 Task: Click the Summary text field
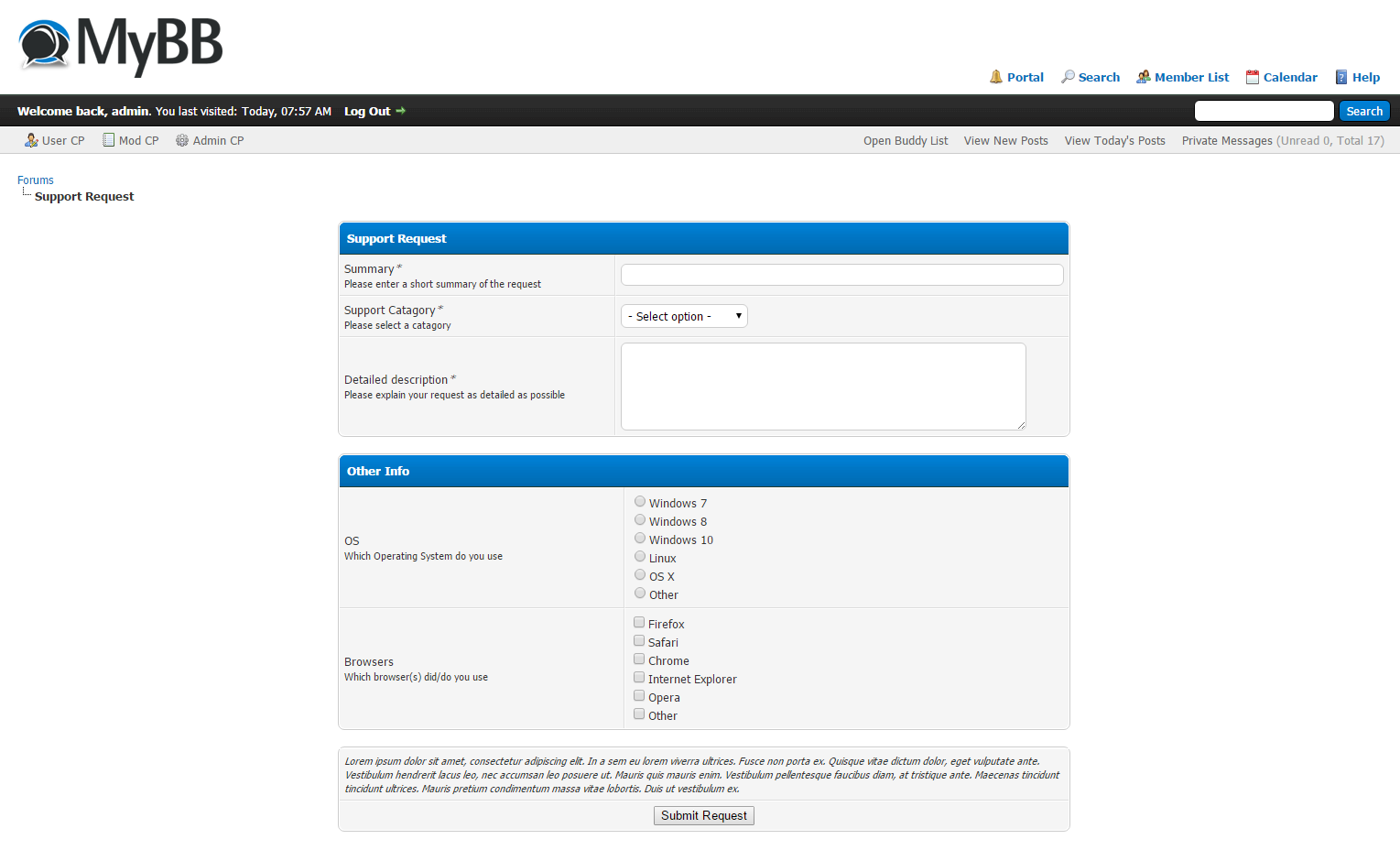point(841,275)
